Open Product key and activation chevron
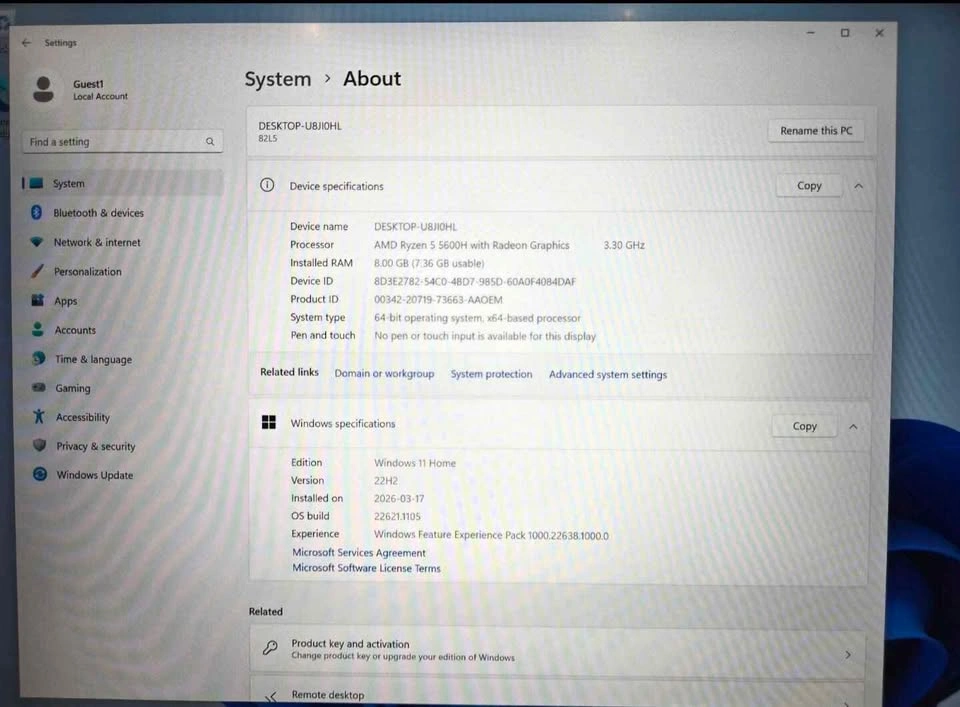960x707 pixels. click(x=848, y=655)
